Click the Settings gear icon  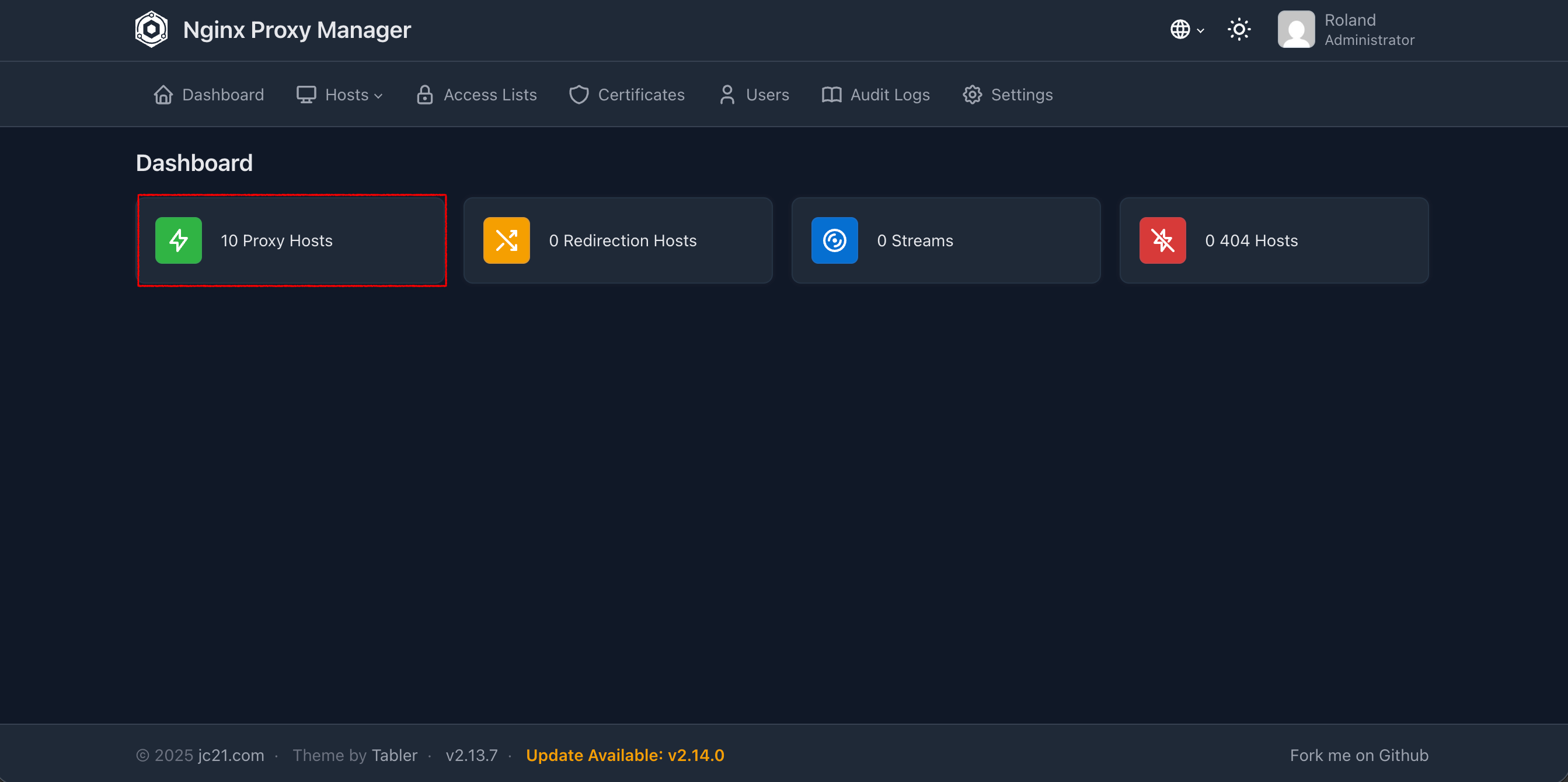(x=972, y=95)
